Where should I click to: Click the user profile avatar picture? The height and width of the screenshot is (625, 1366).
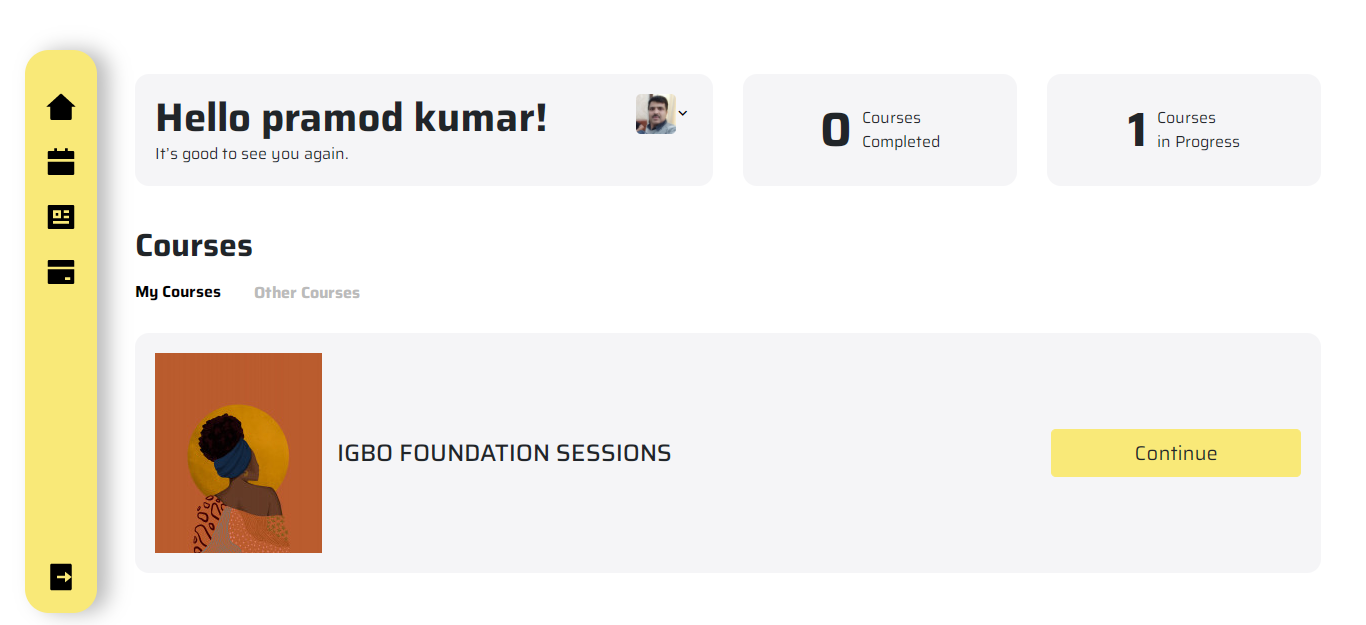click(655, 114)
